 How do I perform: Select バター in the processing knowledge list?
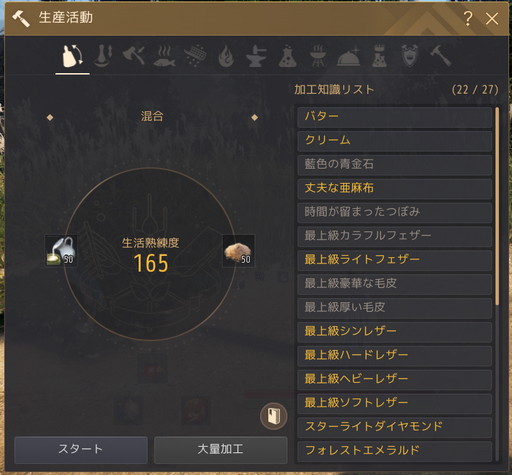coord(394,117)
